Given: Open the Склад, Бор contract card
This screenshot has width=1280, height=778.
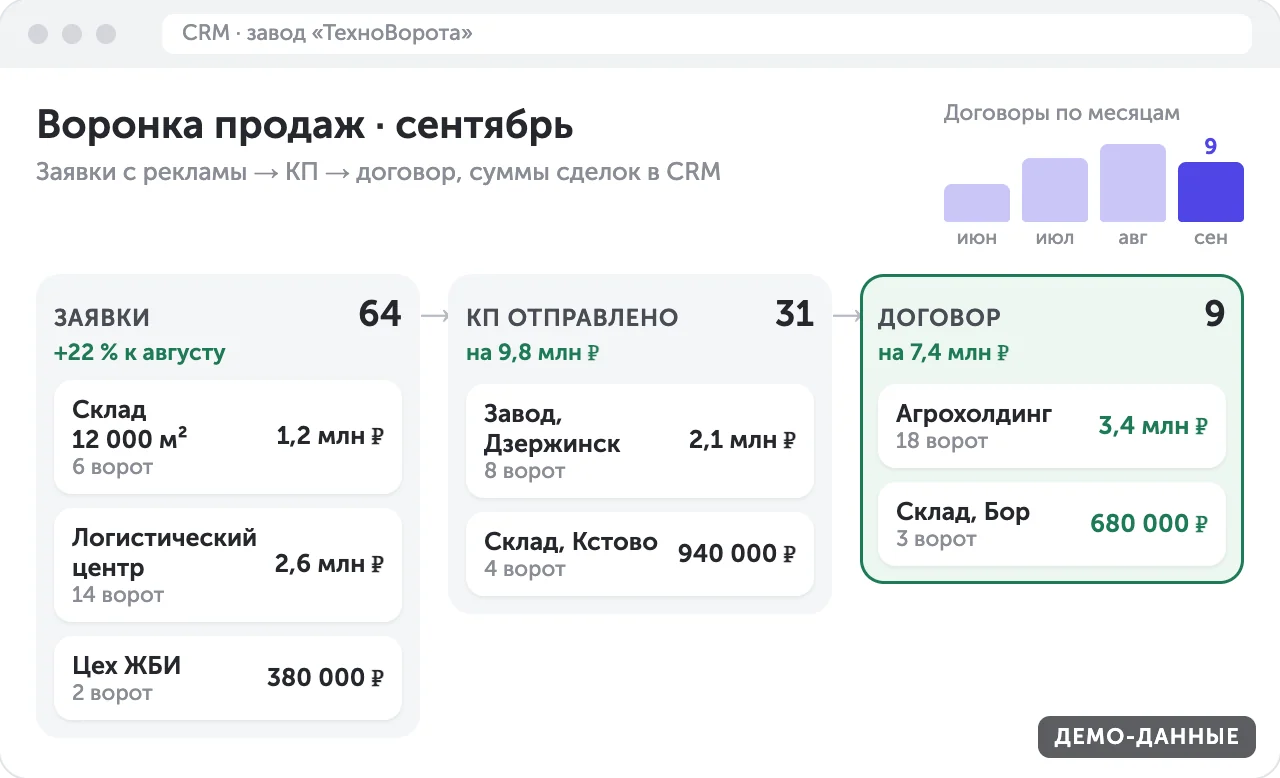Looking at the screenshot, I should click(x=1052, y=524).
